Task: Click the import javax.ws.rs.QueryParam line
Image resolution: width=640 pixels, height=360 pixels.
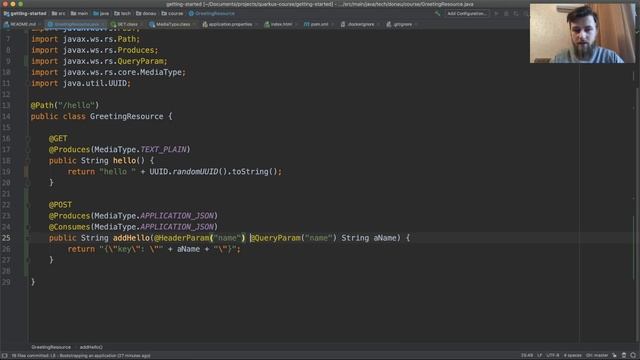Action: (x=99, y=61)
